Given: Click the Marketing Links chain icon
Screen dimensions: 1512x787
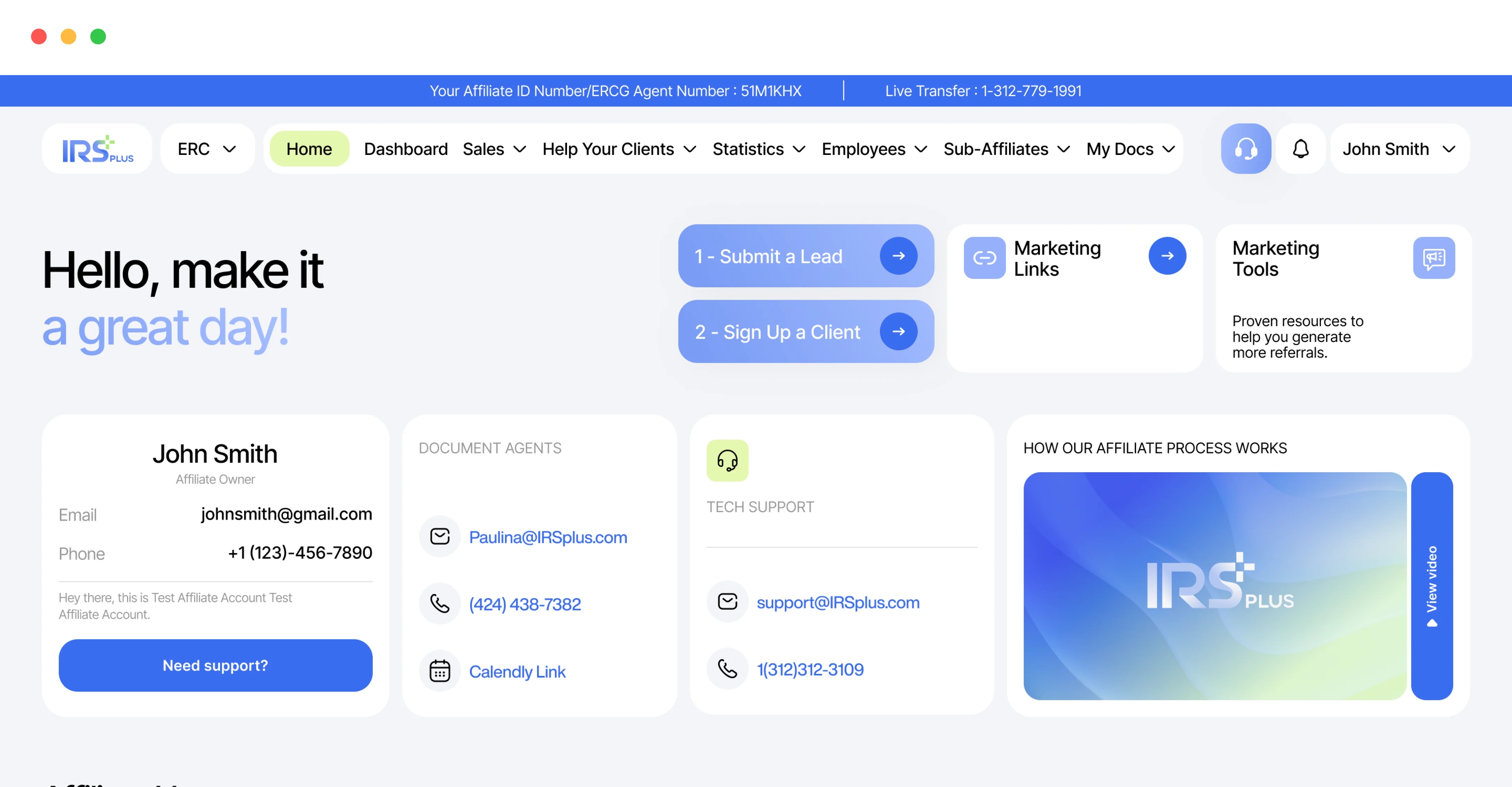Looking at the screenshot, I should (x=984, y=258).
